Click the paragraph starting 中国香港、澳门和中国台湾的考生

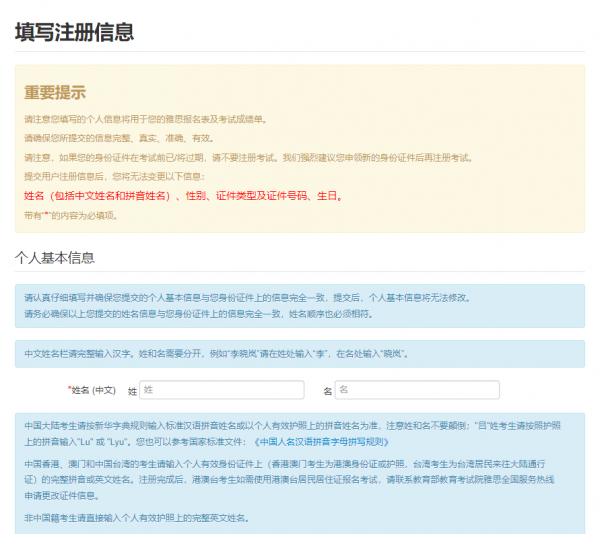click(x=289, y=480)
